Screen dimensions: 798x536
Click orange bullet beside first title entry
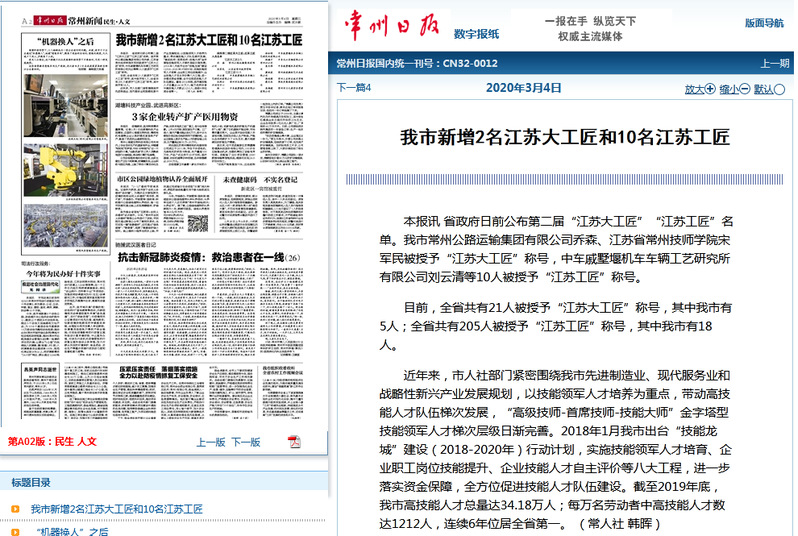(x=15, y=509)
